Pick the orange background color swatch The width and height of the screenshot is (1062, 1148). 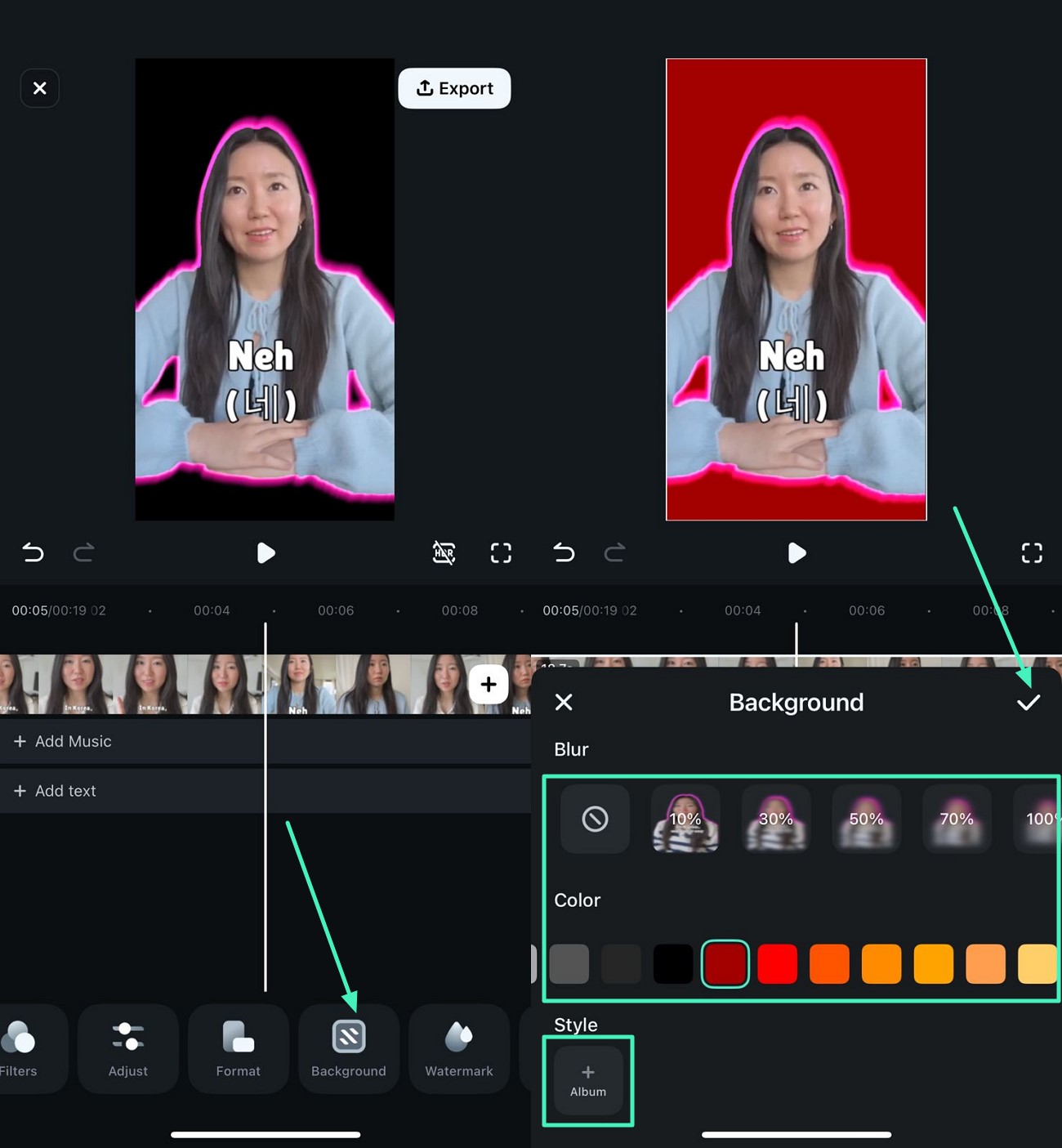828,963
